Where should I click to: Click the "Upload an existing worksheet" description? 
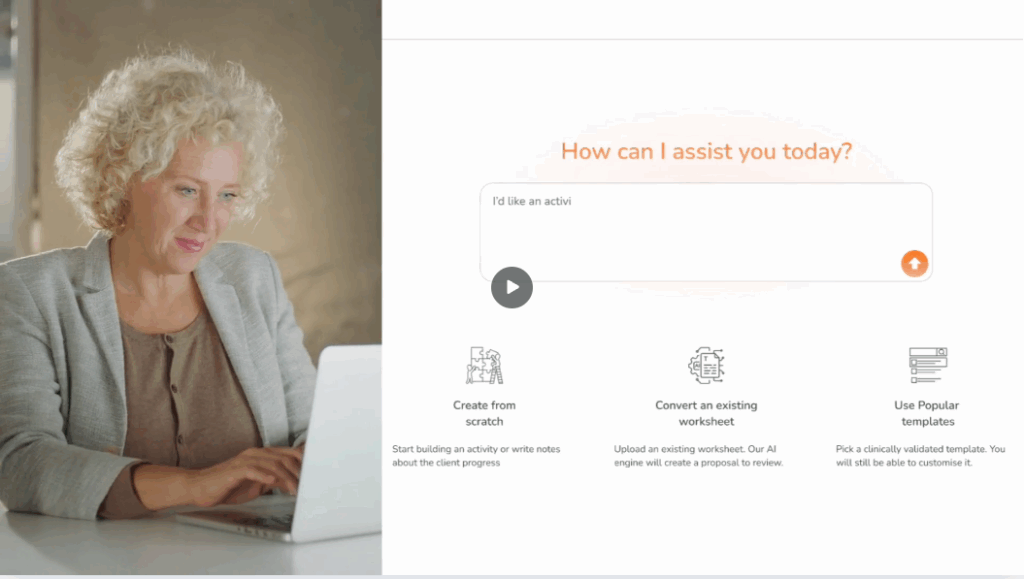[x=698, y=456]
